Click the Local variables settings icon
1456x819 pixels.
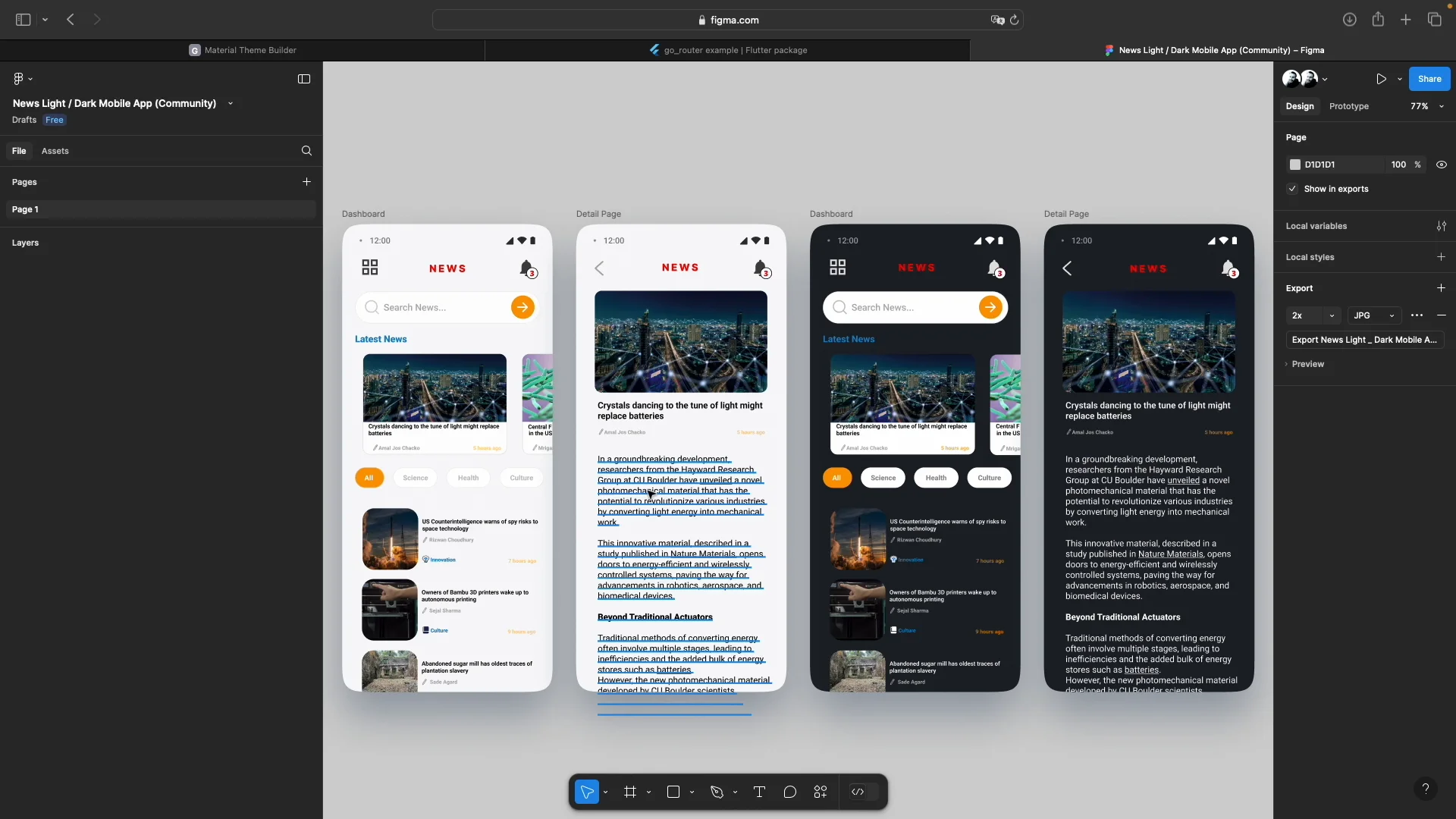click(x=1441, y=226)
